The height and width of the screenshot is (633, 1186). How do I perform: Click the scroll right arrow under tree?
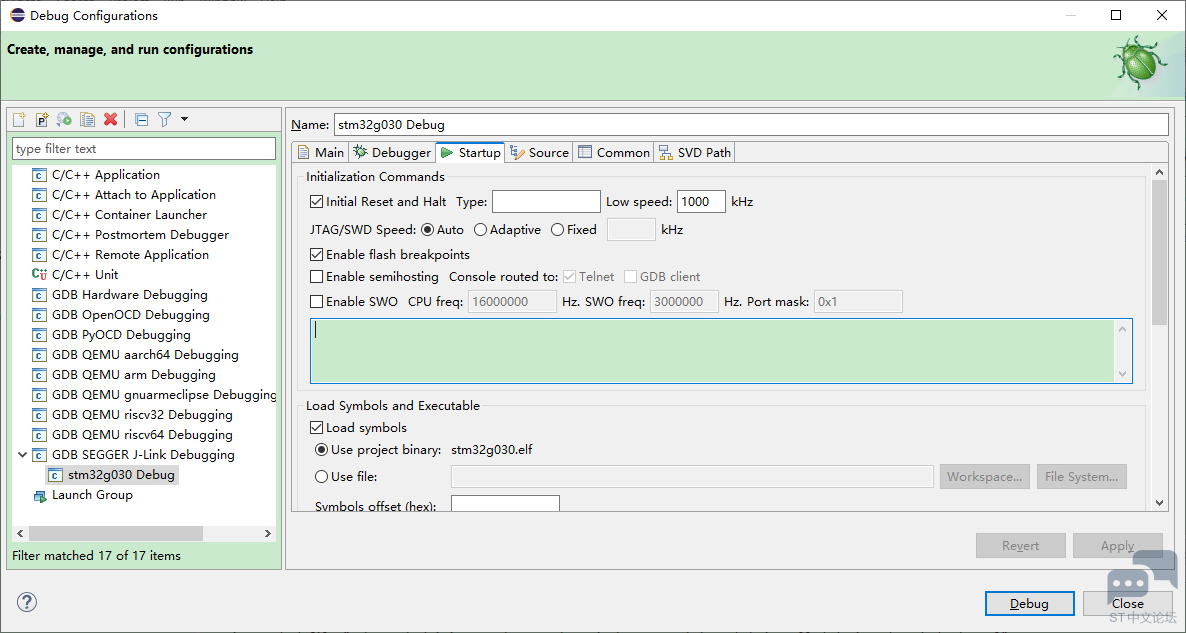point(268,533)
